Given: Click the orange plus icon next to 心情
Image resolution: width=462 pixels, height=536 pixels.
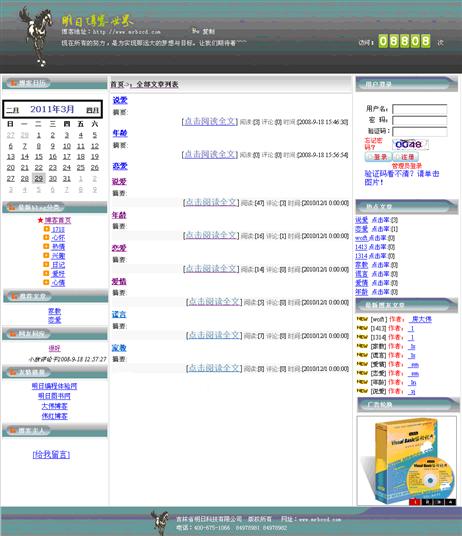Looking at the screenshot, I should [x=46, y=282].
